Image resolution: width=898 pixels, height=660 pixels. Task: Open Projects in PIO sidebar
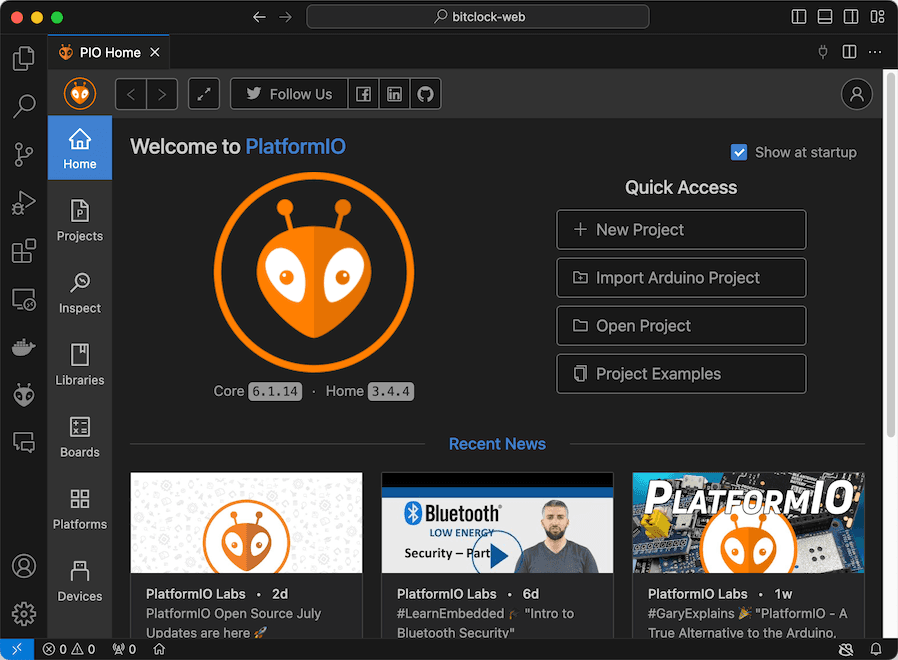(x=80, y=220)
